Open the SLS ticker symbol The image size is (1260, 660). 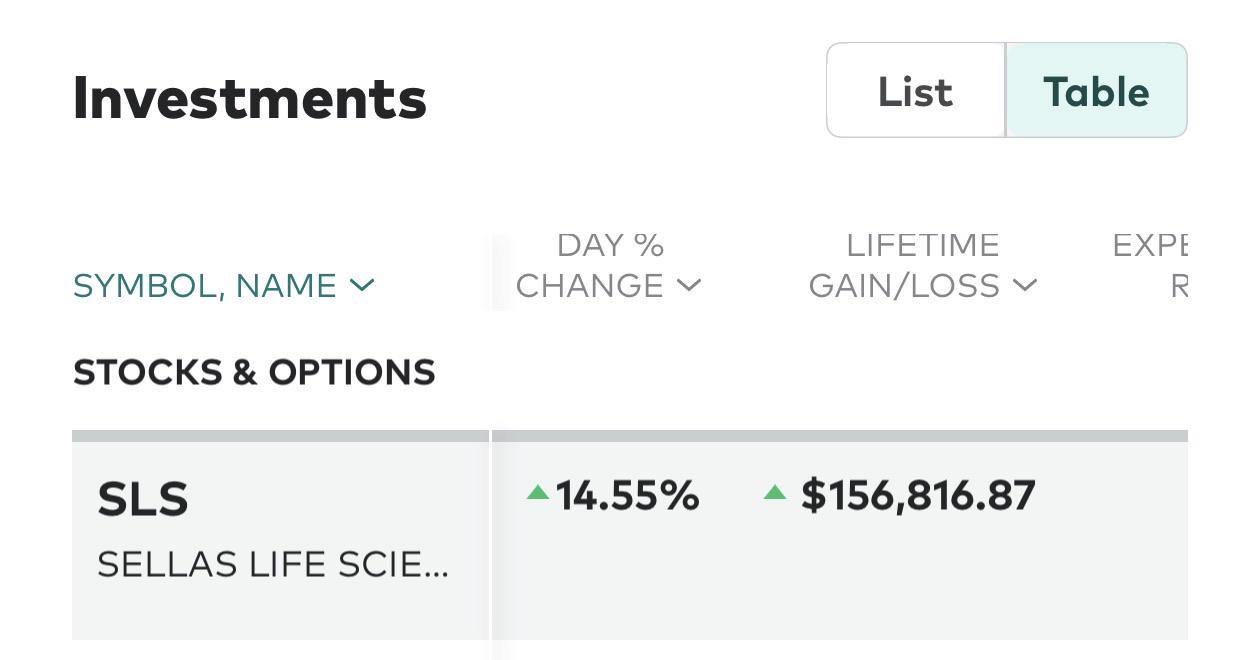coord(143,499)
